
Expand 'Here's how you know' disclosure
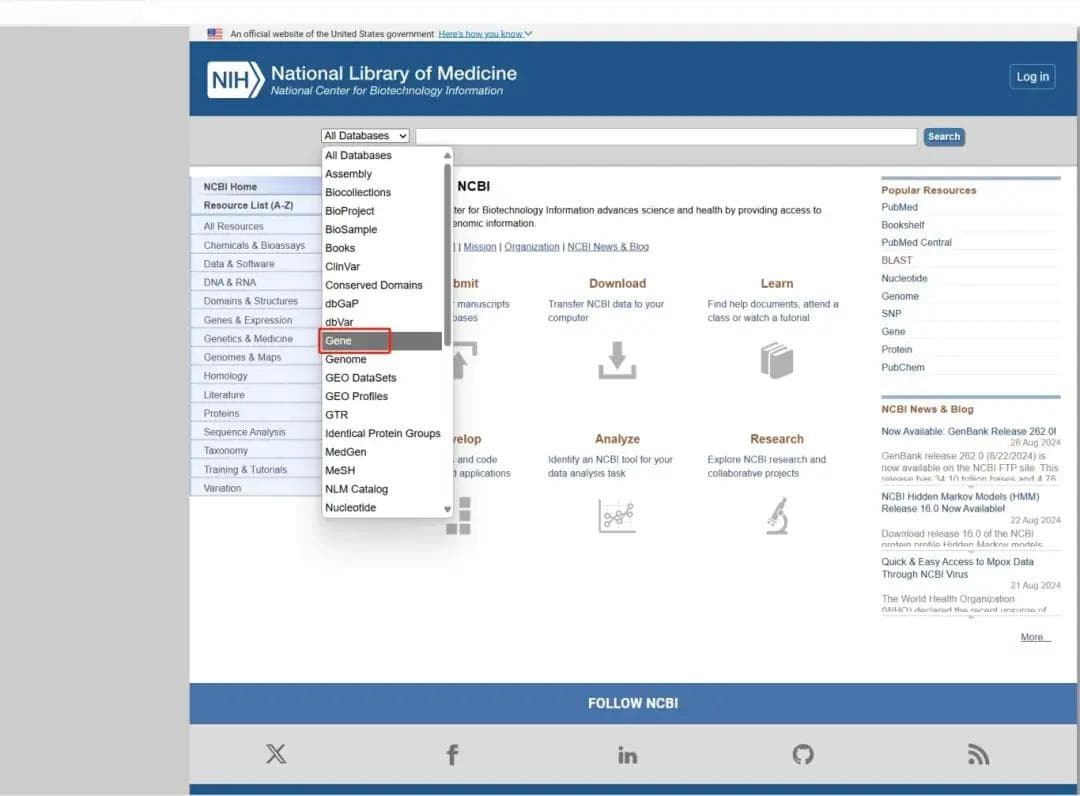coord(486,34)
